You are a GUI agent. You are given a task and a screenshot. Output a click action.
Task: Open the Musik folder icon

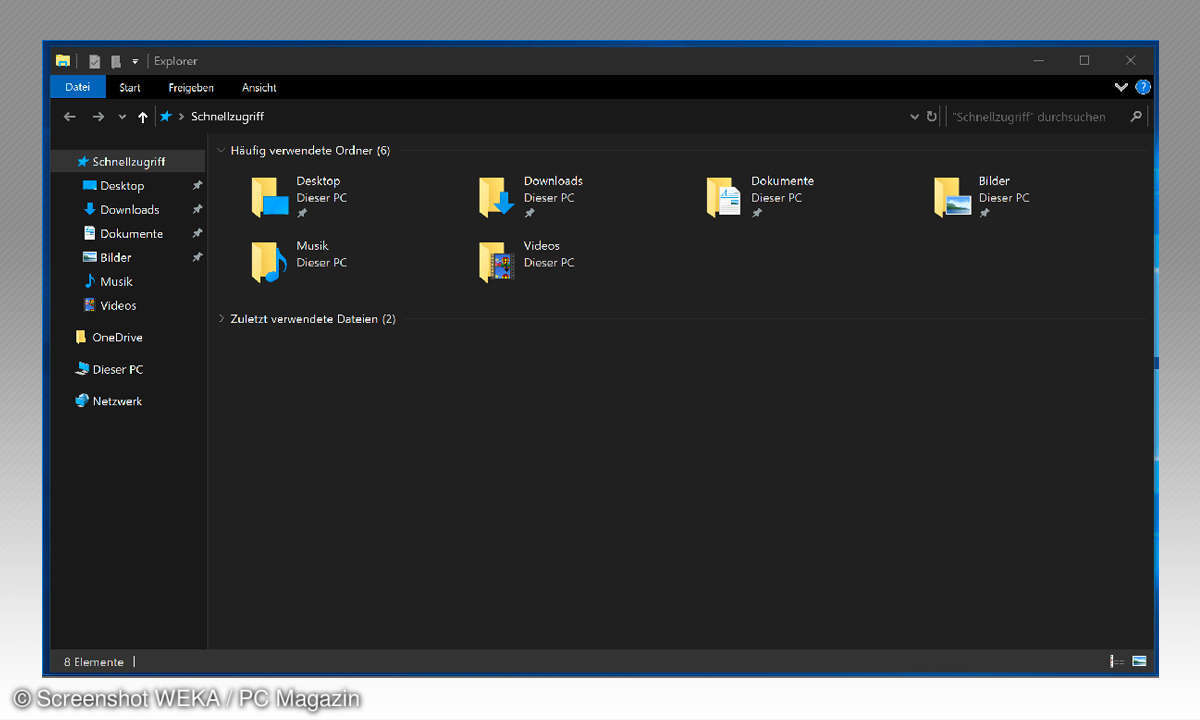coord(269,262)
